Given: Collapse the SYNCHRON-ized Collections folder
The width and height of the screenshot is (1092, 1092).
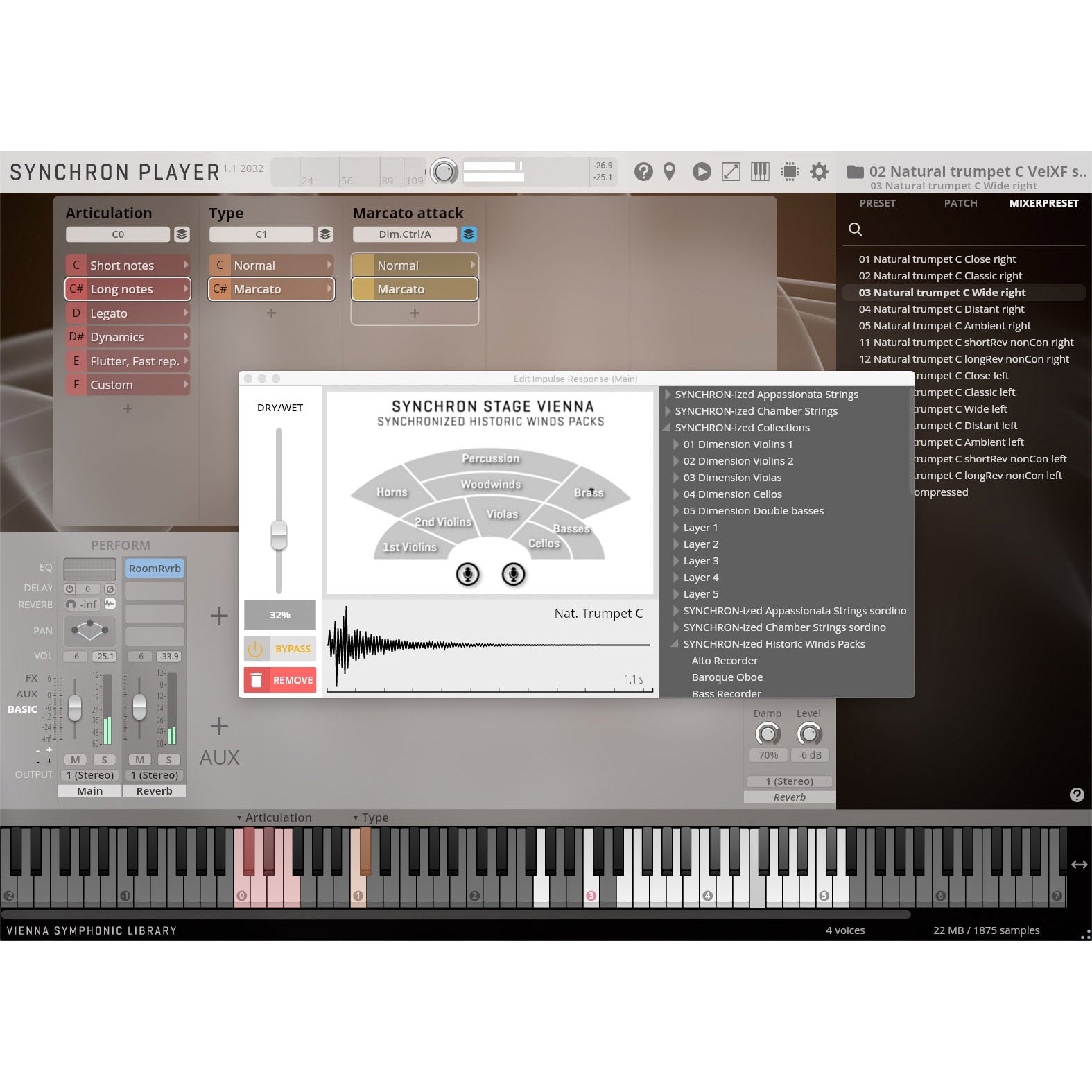Looking at the screenshot, I should click(668, 427).
